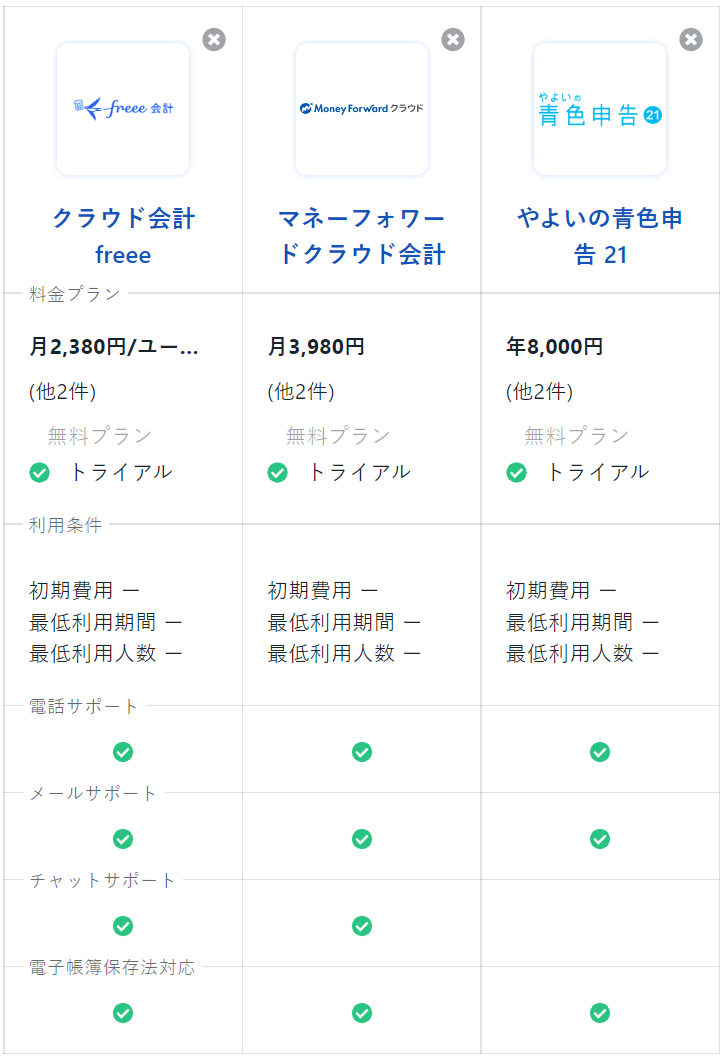Click the やよいの青色申告 21 logo
724x1059 pixels.
[600, 108]
